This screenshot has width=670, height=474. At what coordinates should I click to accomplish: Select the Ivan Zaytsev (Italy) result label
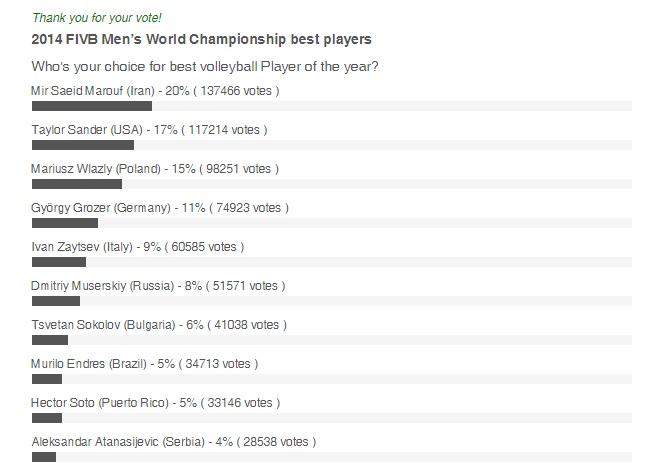click(138, 247)
